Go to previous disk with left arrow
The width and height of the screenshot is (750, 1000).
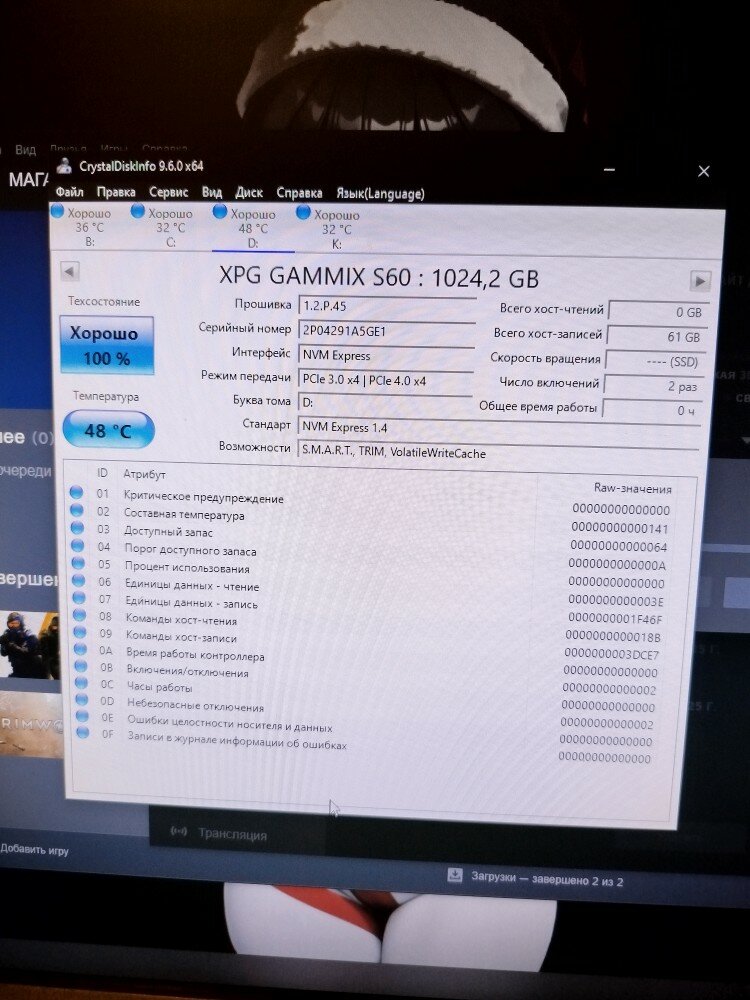coord(70,271)
